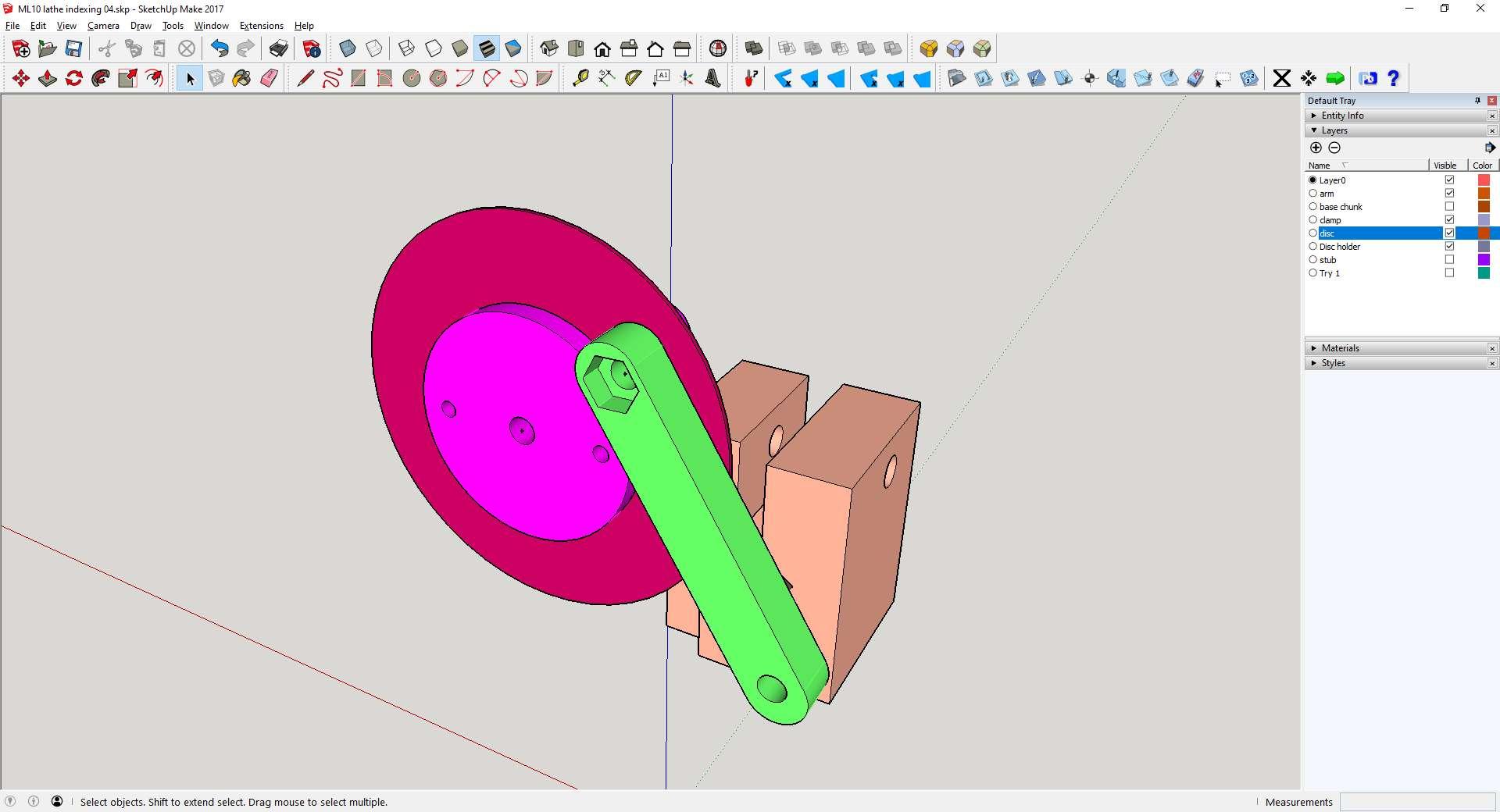Image resolution: width=1500 pixels, height=812 pixels.
Task: Choose the Eraser tool
Action: (269, 78)
